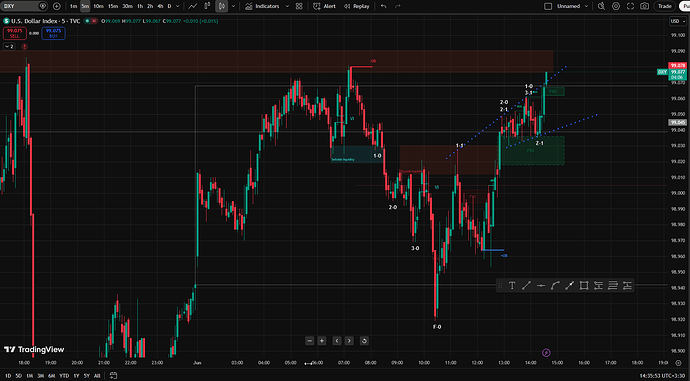Select the Trend line tool in floating toolbar
Viewport: 690px width, 381px height.
[526, 286]
